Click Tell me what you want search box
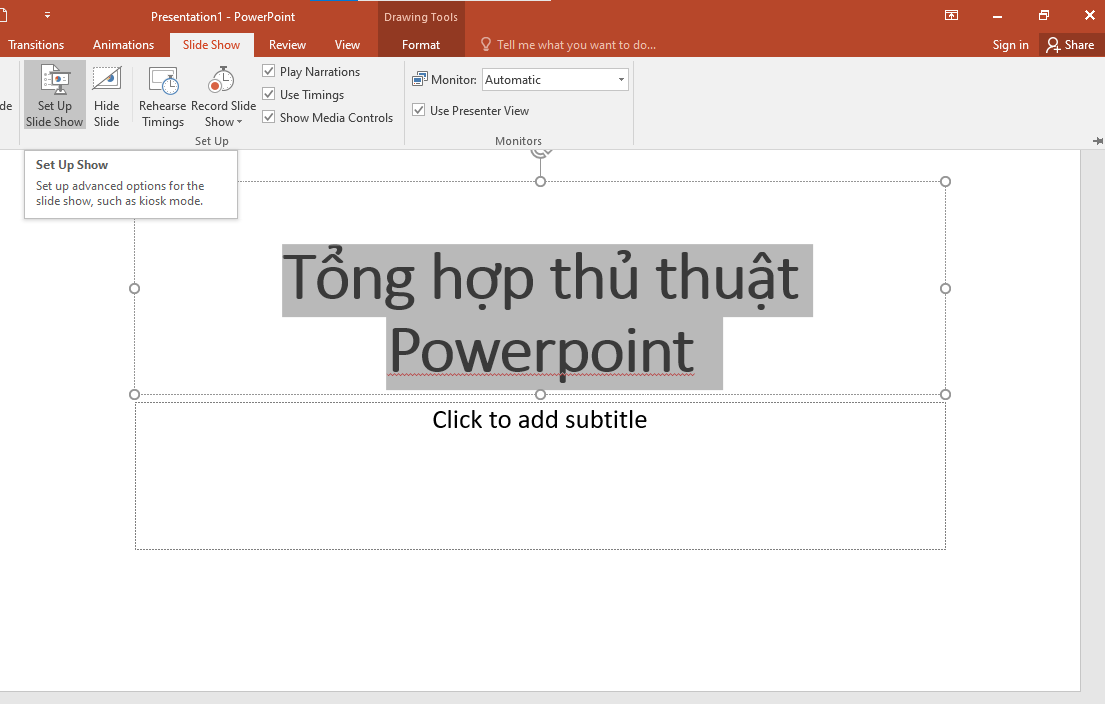Screen dimensions: 1105x704 pos(576,45)
